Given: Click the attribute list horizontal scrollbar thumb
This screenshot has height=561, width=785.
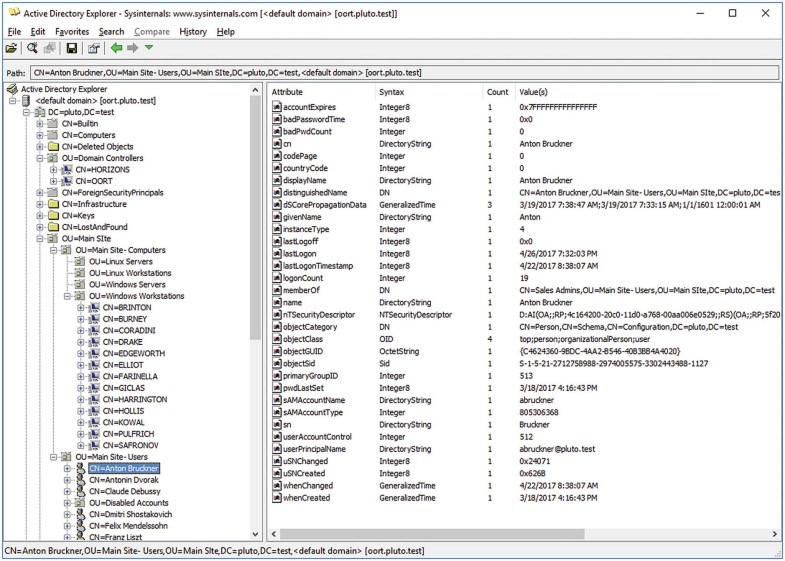Looking at the screenshot, I should [432, 534].
